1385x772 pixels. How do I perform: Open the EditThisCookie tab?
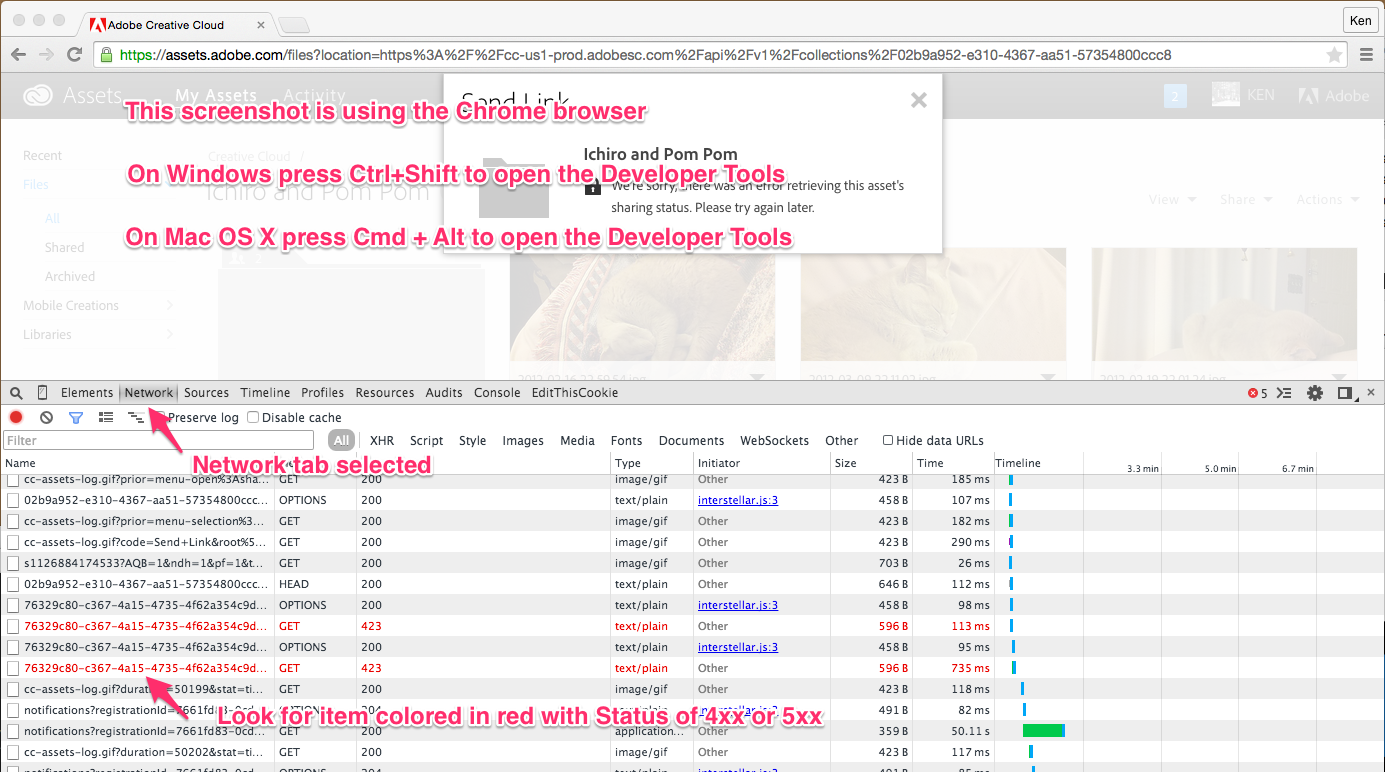point(575,393)
